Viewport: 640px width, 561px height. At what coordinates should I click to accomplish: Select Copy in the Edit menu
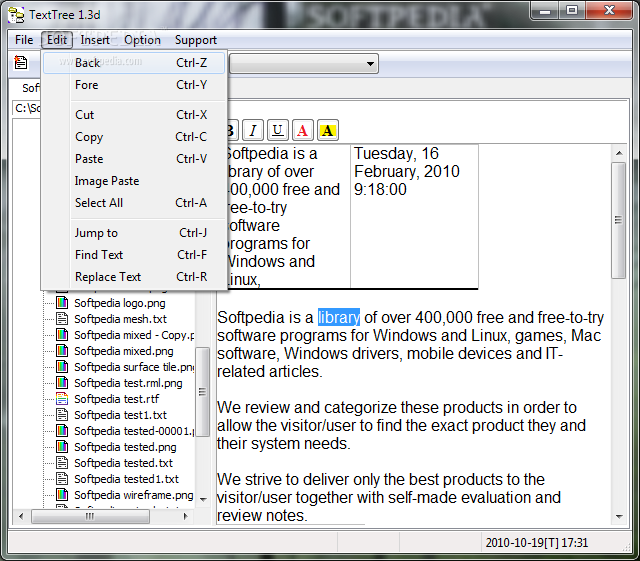134,137
